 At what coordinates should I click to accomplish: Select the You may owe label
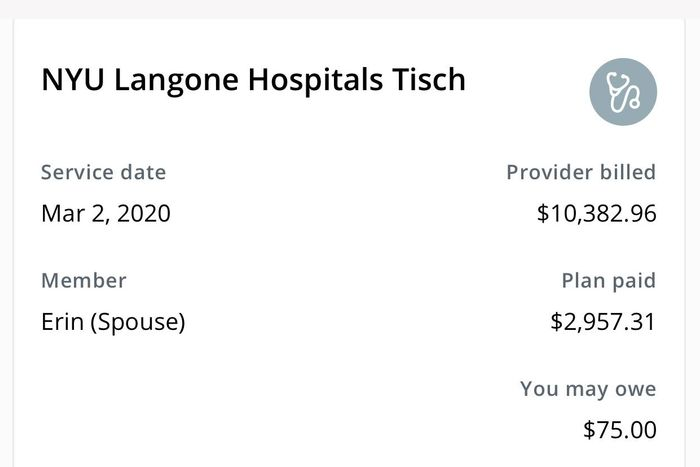coord(588,389)
